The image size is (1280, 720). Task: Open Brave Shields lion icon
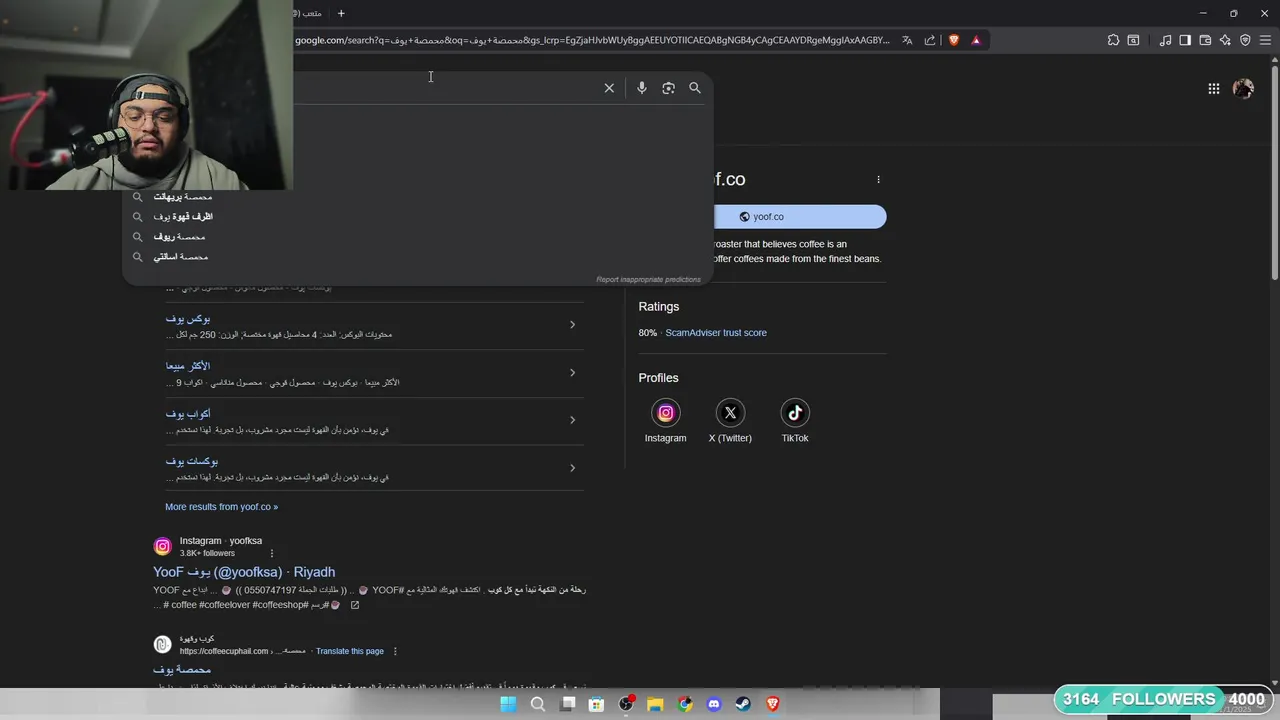tap(953, 40)
